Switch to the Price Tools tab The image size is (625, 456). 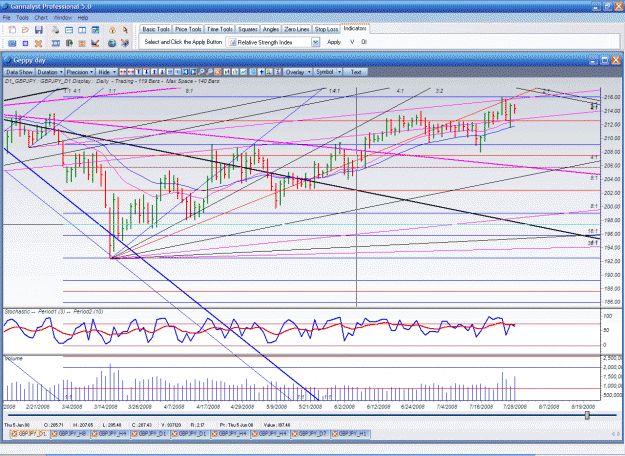[188, 29]
